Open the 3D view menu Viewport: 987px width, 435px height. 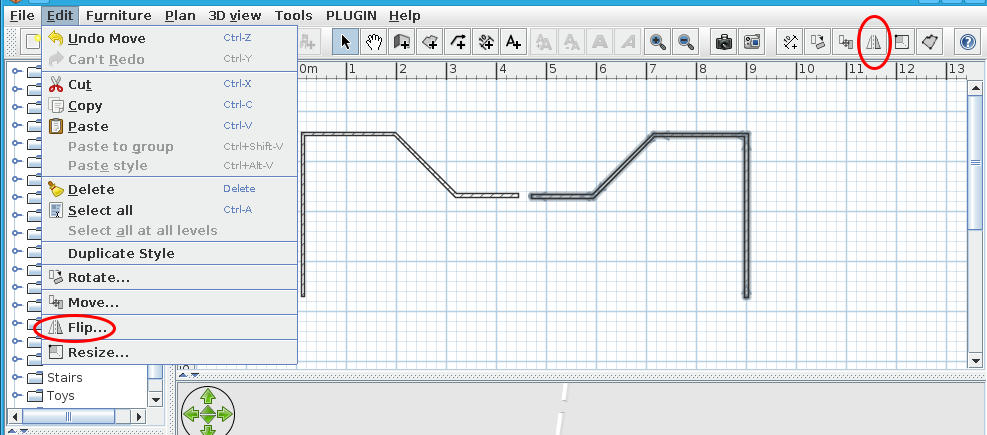coord(235,16)
